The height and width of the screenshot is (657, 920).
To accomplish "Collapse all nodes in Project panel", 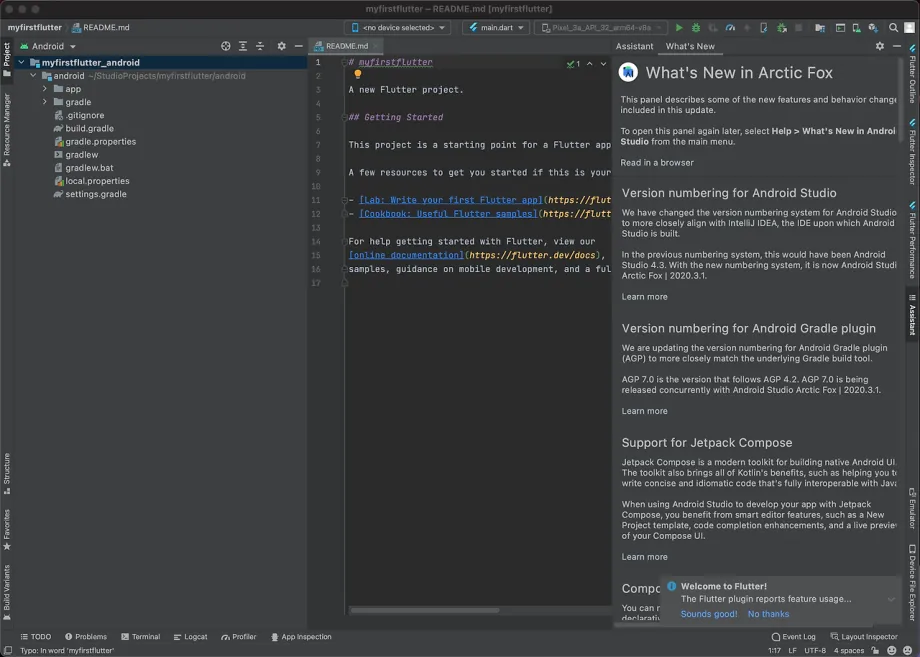I will pyautogui.click(x=260, y=46).
